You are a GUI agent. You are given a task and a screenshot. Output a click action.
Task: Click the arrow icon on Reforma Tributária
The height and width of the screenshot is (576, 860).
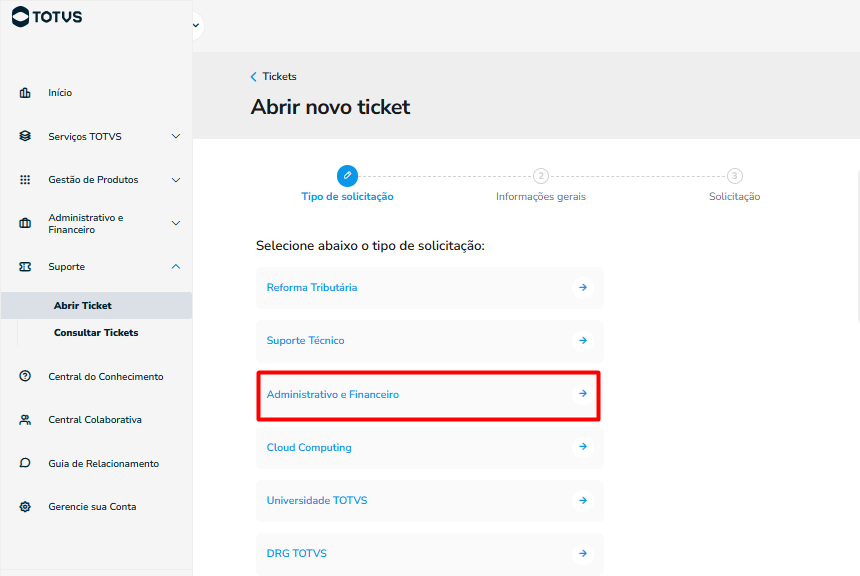coord(583,287)
